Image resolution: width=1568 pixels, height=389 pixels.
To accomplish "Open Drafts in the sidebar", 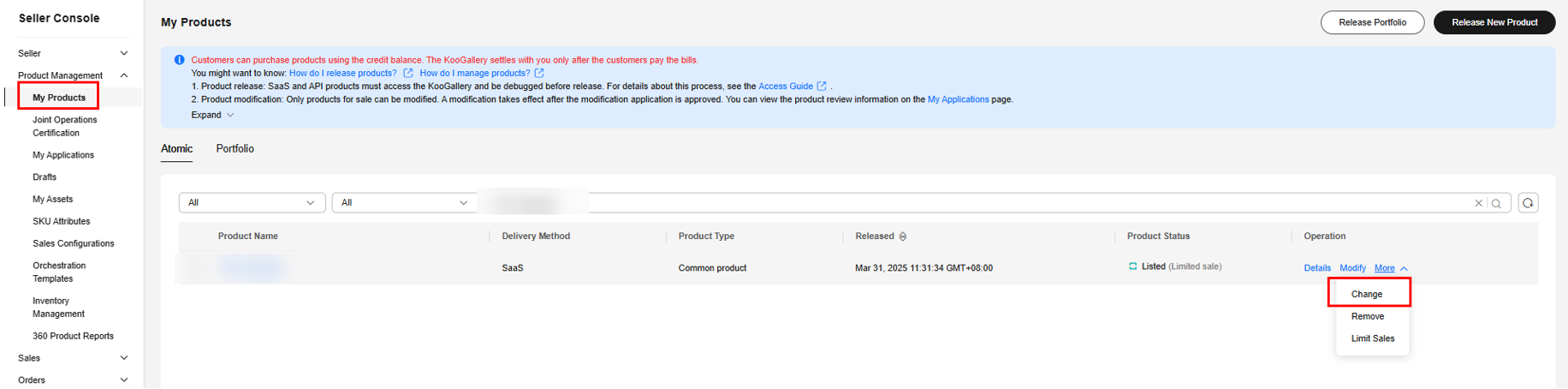I will click(45, 177).
